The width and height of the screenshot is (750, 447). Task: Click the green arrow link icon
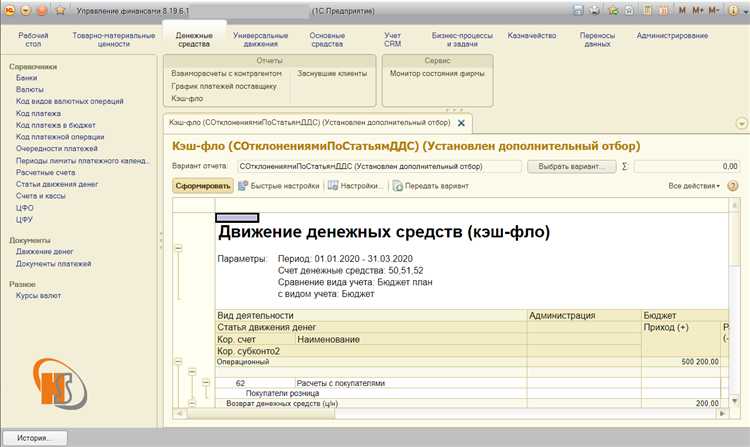point(613,11)
